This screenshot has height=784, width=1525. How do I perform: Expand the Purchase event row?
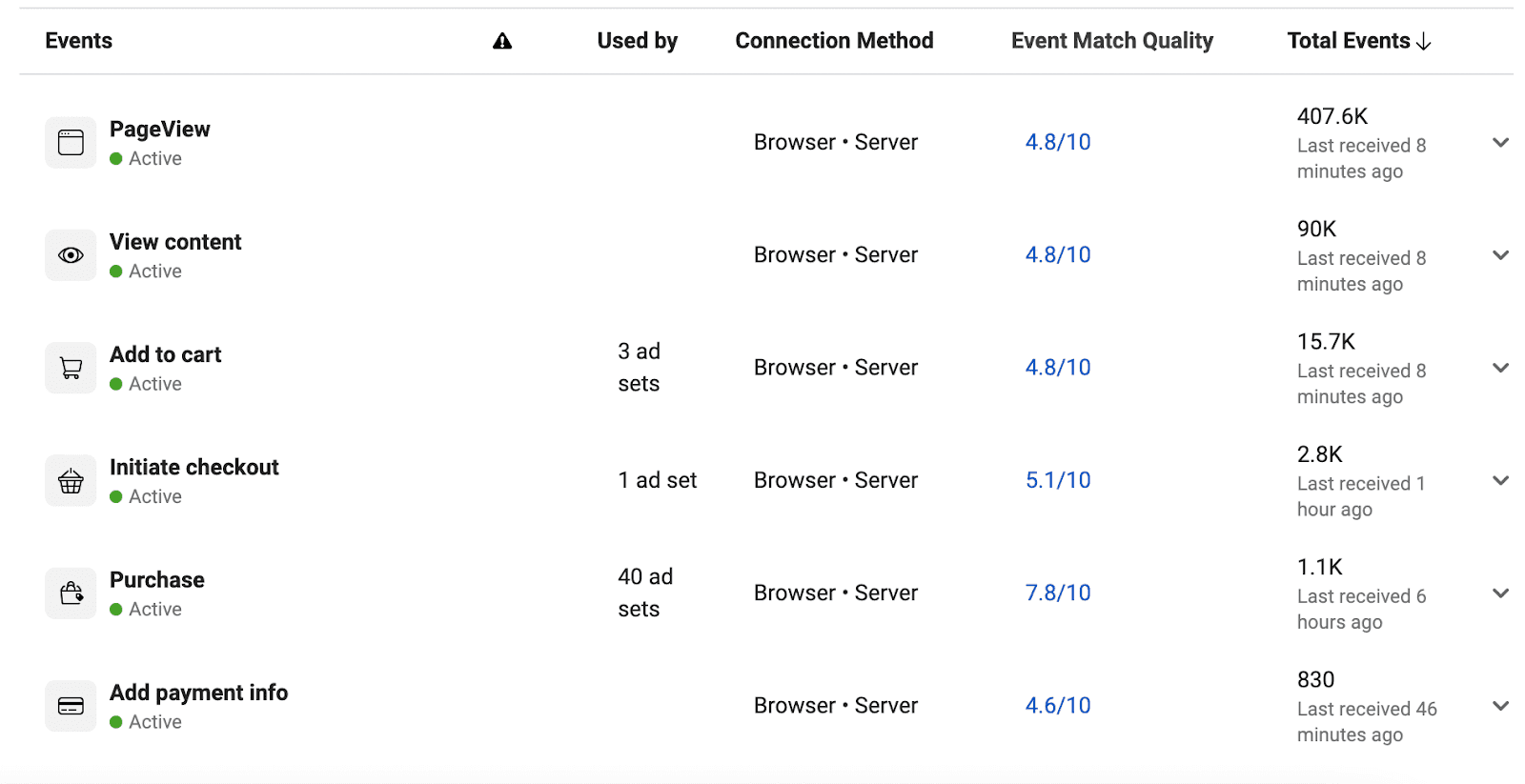pos(1500,593)
